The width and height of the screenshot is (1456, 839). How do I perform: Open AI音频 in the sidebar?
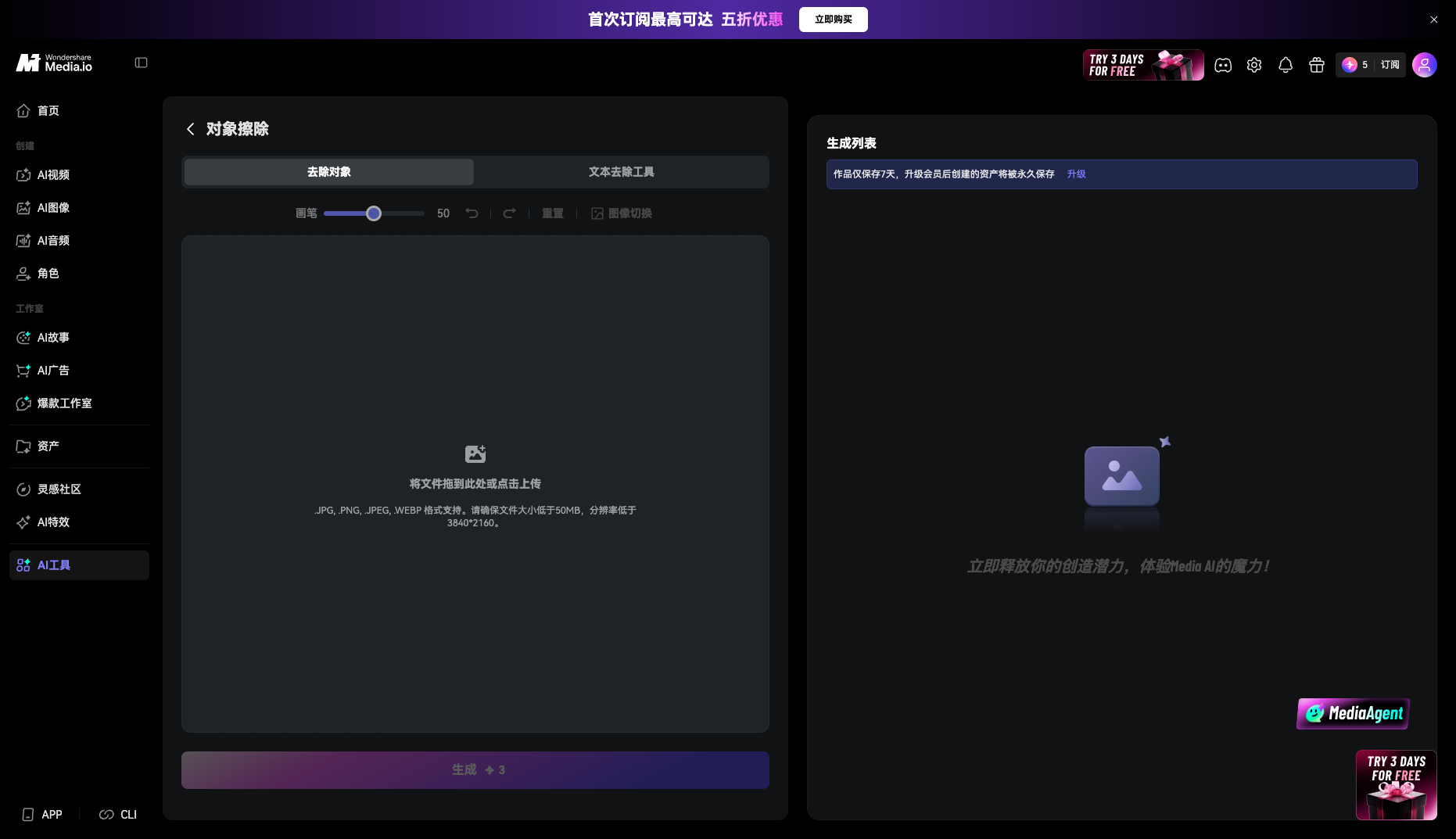[79, 240]
